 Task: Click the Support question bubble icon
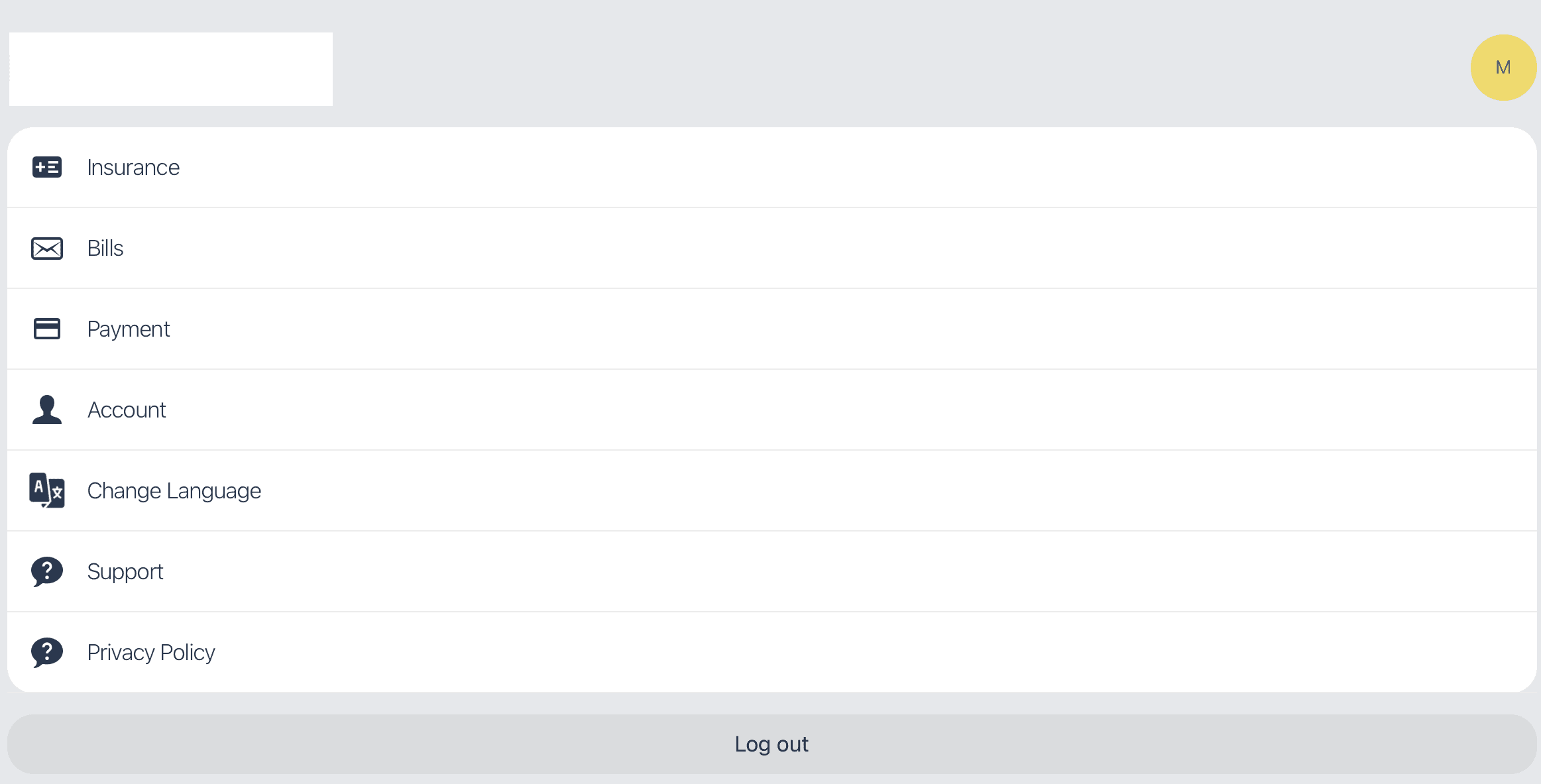click(x=47, y=571)
